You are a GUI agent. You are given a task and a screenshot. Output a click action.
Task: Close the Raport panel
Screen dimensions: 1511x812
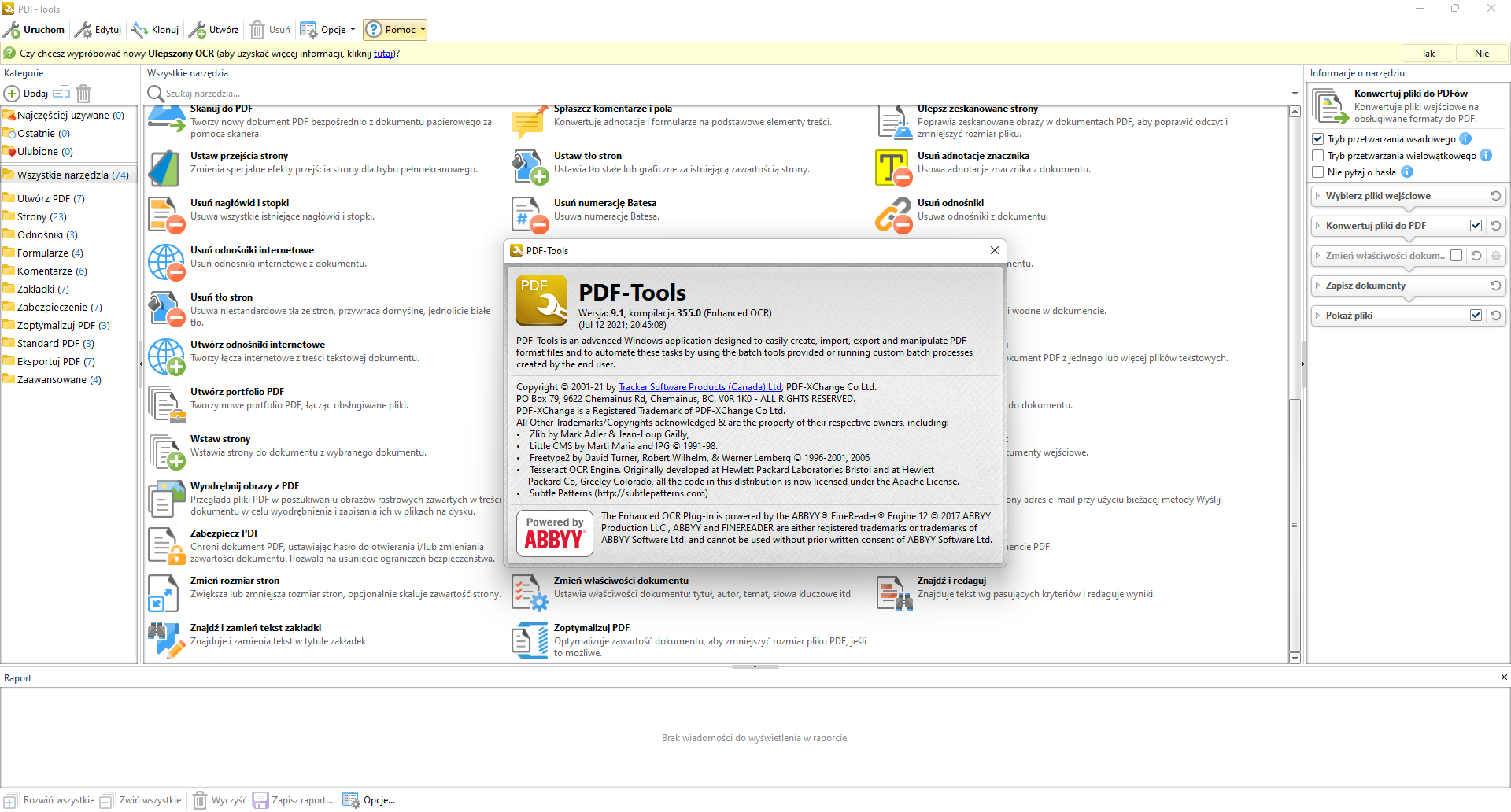[1504, 677]
